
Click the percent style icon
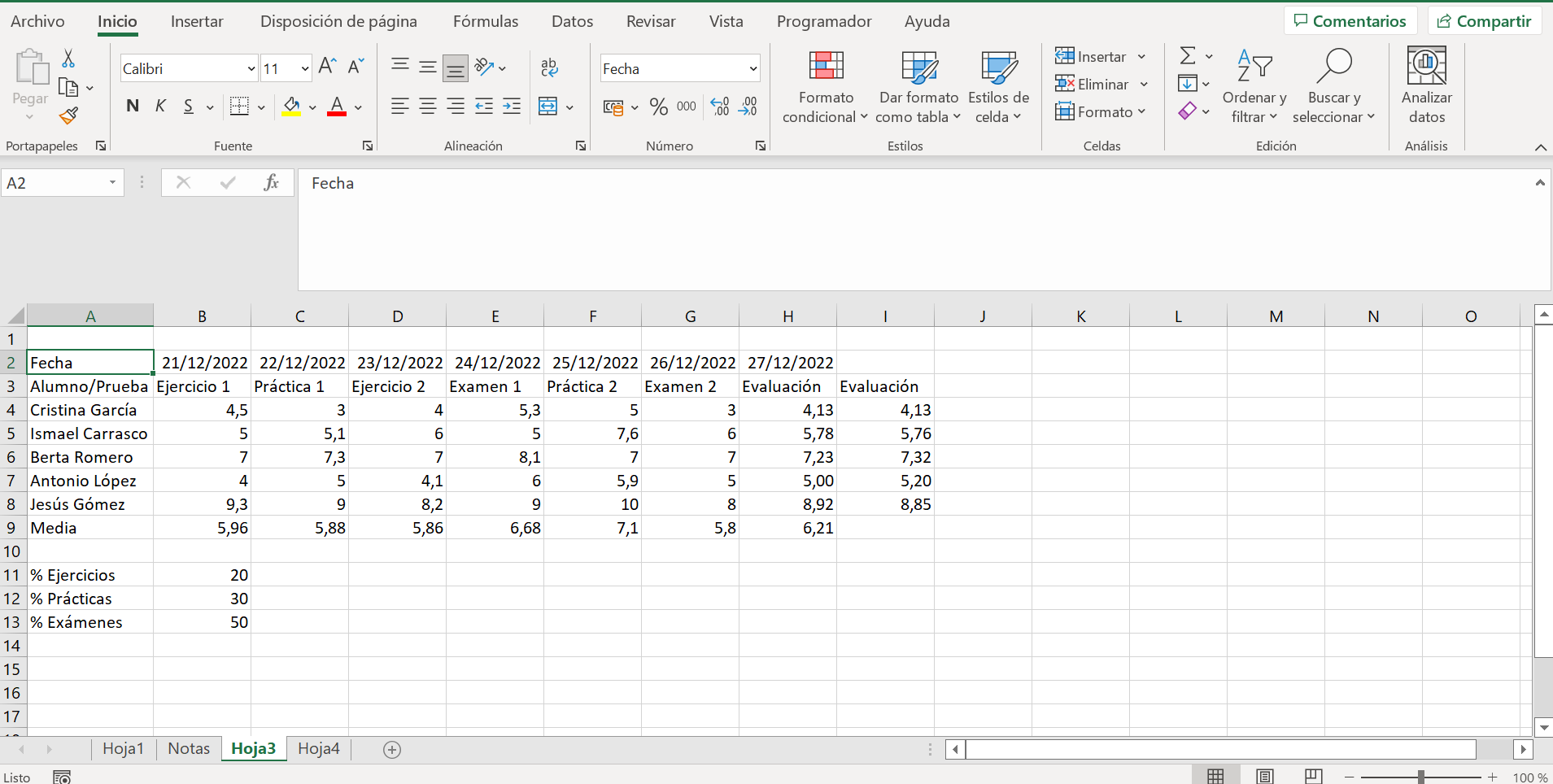coord(658,107)
